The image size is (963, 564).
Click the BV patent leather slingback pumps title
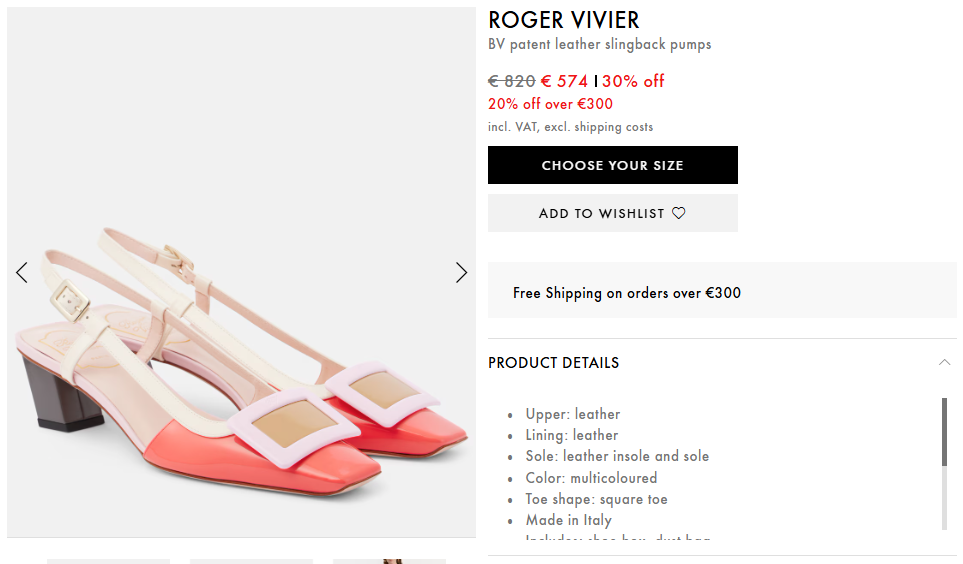(x=599, y=45)
